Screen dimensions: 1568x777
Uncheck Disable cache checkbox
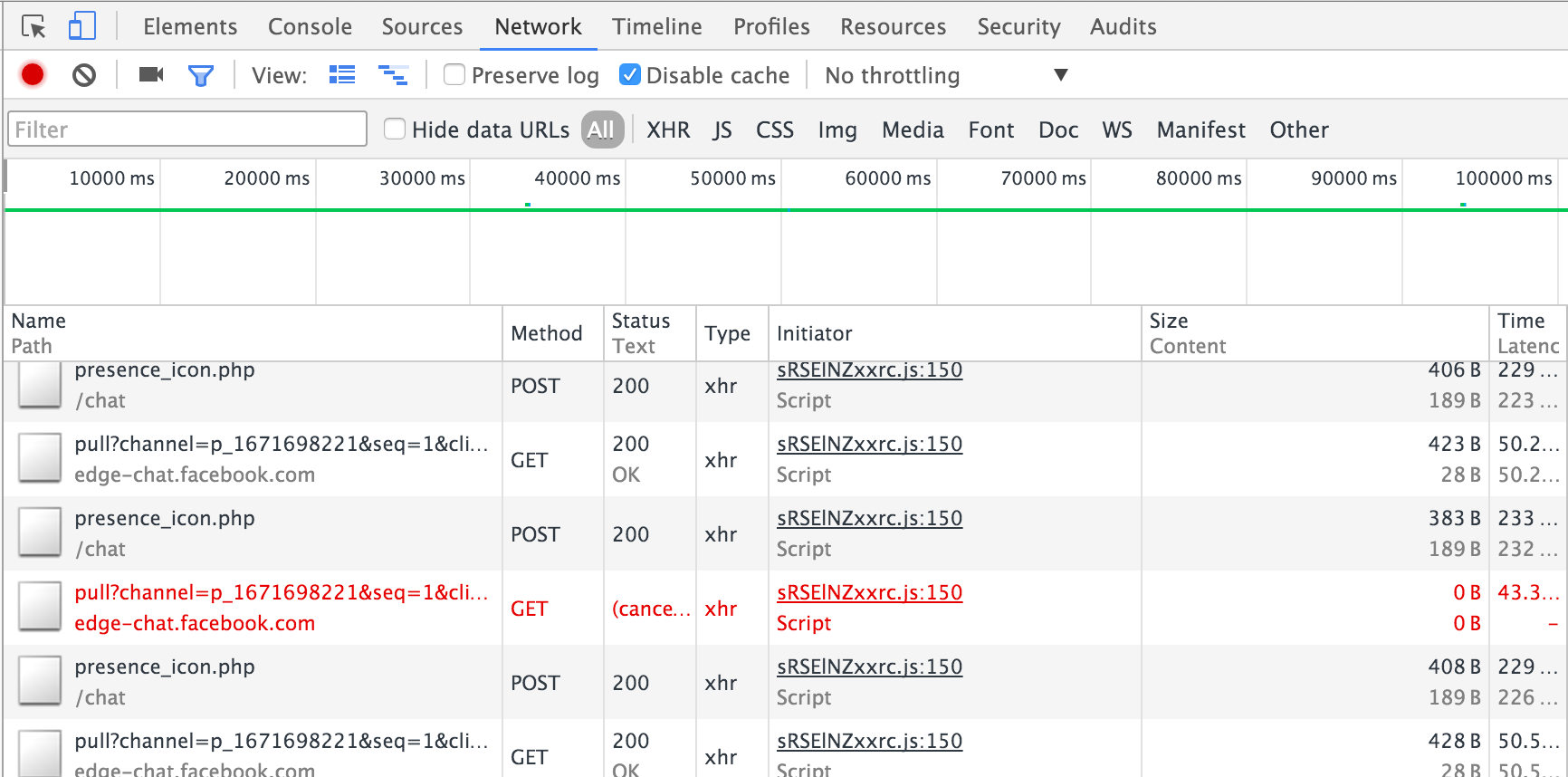point(630,74)
